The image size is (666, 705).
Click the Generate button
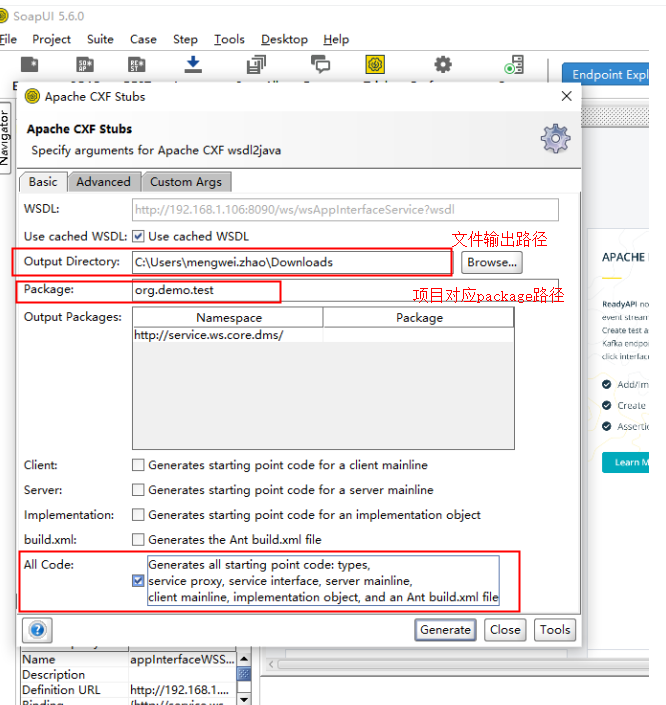pos(445,629)
